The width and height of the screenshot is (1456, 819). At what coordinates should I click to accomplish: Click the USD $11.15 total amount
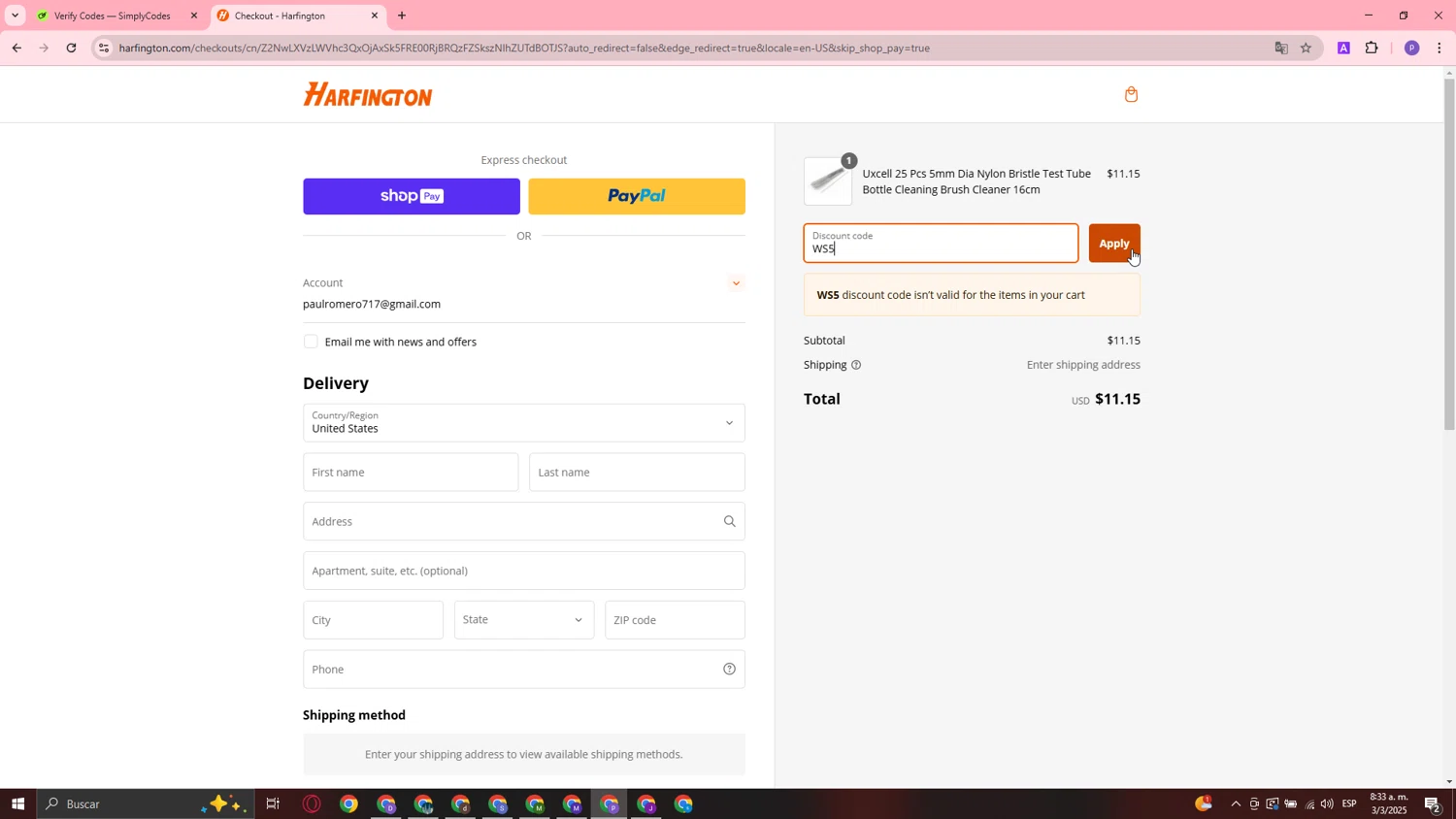(1106, 400)
